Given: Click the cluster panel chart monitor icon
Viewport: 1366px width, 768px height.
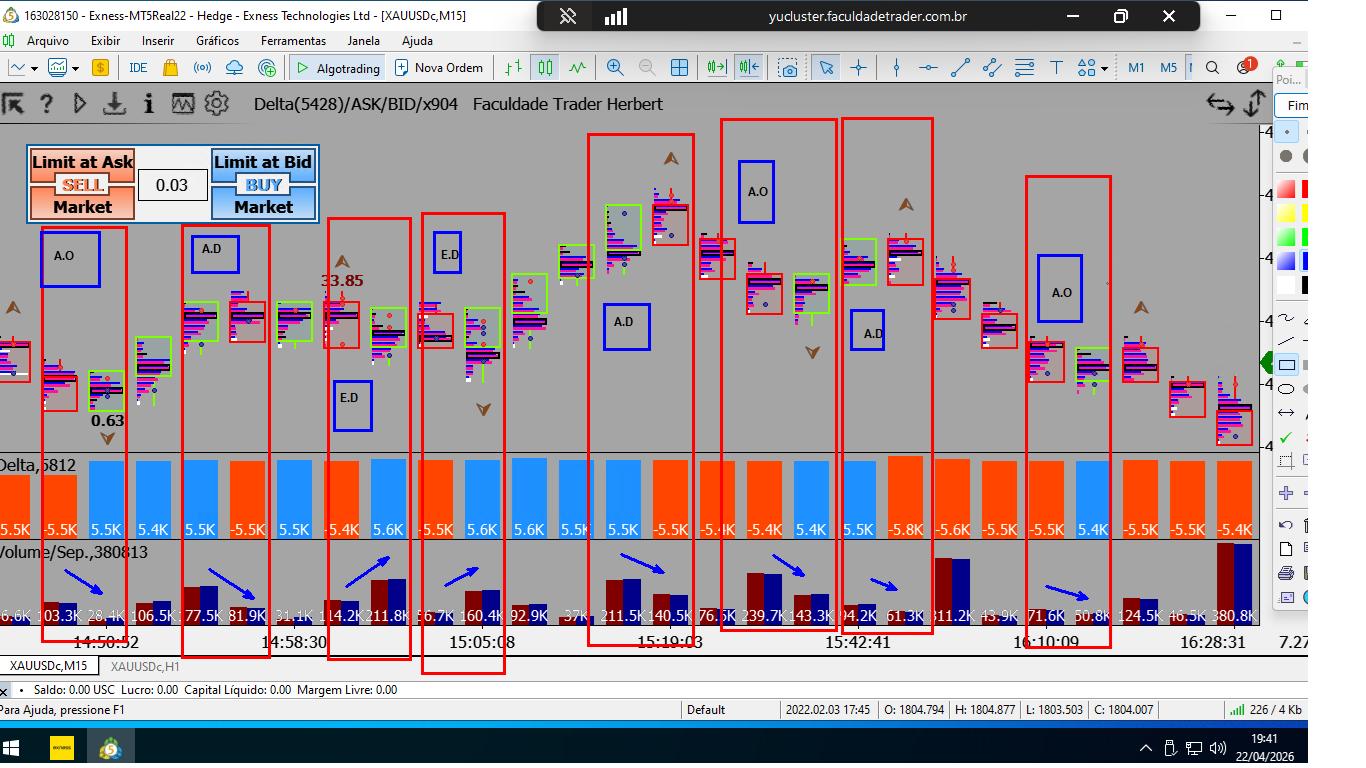Looking at the screenshot, I should point(182,104).
